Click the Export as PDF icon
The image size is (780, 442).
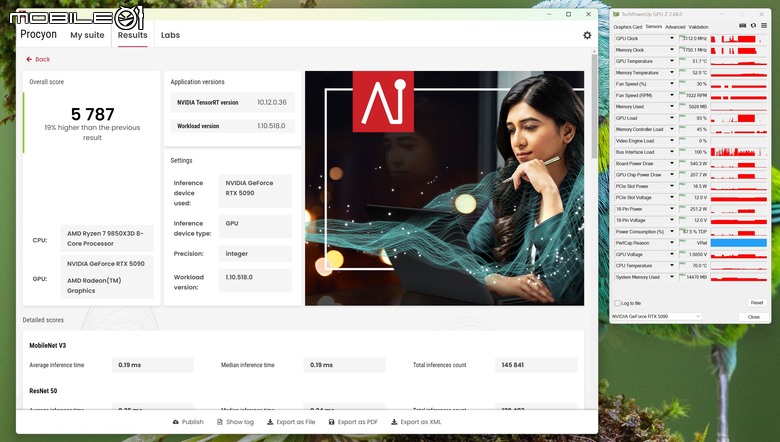click(331, 422)
